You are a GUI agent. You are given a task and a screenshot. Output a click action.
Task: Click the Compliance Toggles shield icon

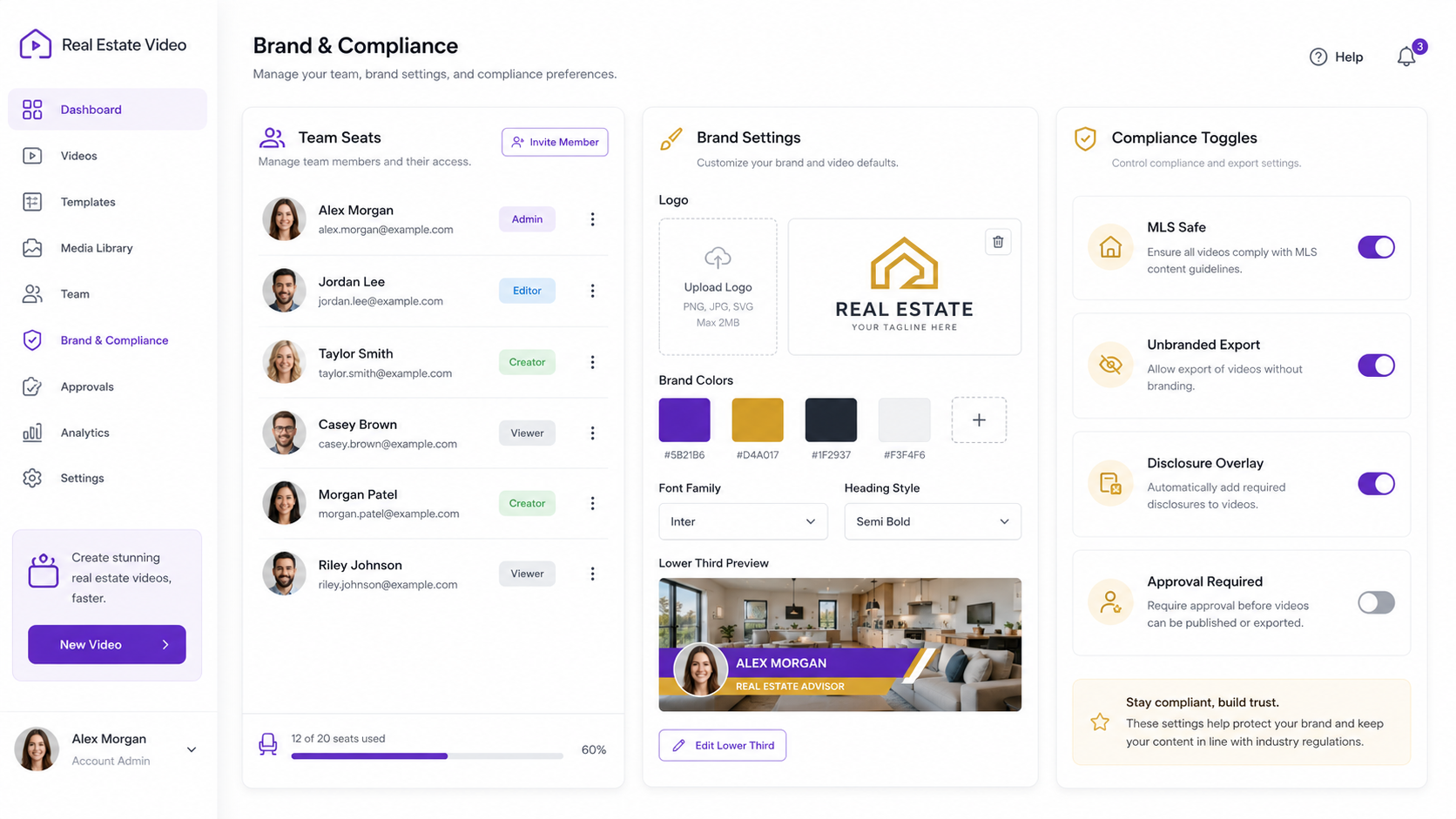point(1085,138)
